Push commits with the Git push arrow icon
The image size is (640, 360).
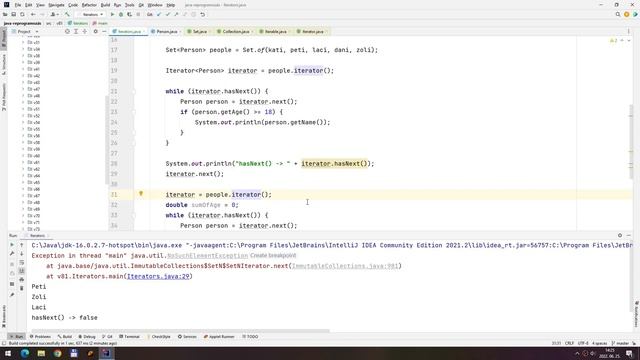click(x=176, y=14)
